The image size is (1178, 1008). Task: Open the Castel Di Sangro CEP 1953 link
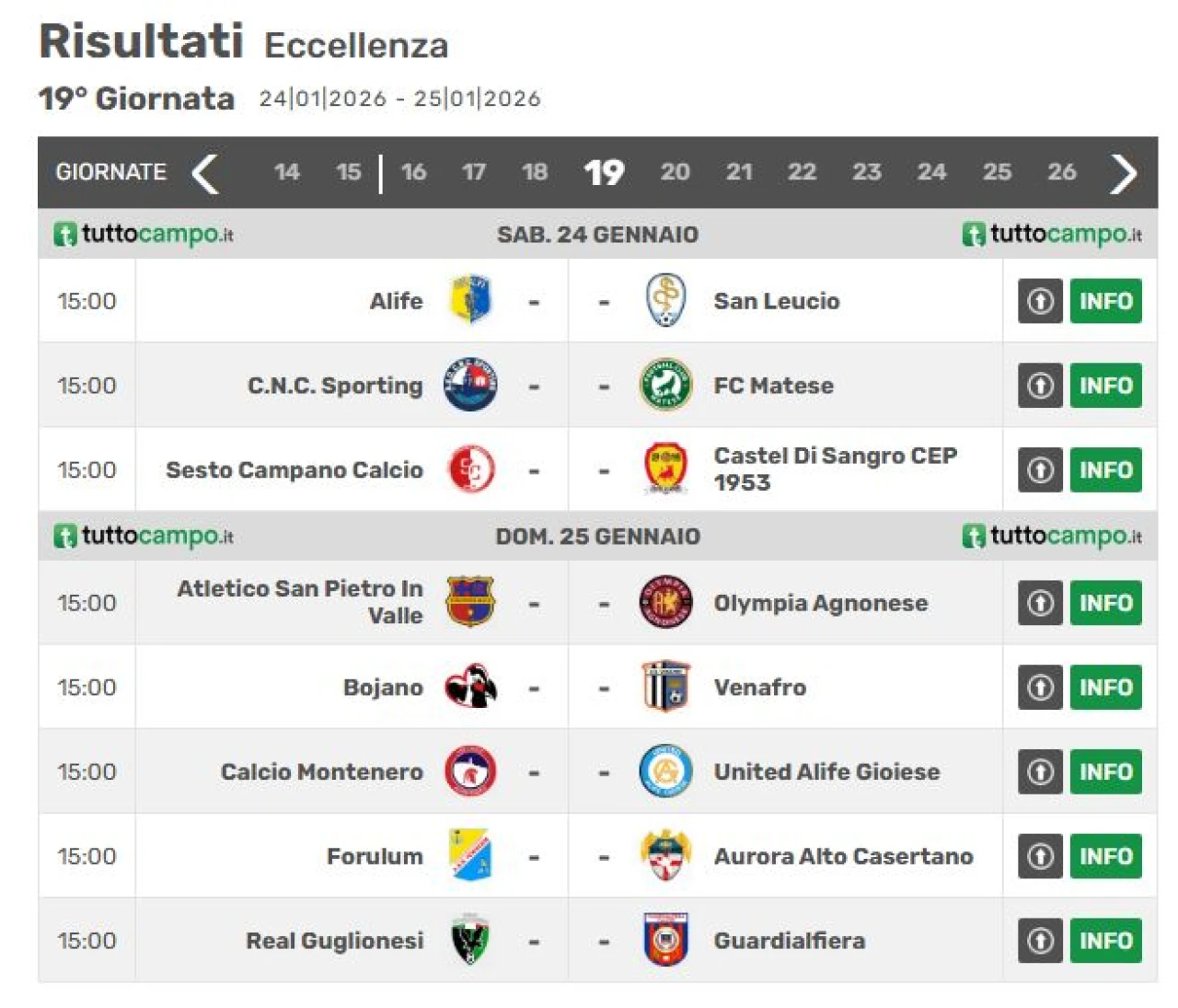tap(835, 469)
